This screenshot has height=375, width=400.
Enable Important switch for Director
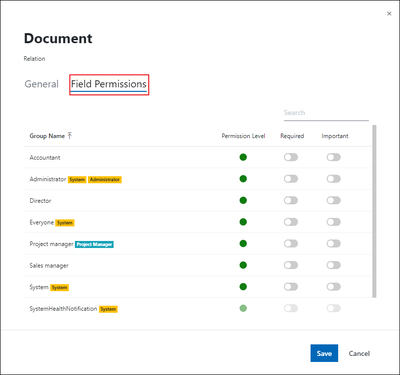(334, 200)
